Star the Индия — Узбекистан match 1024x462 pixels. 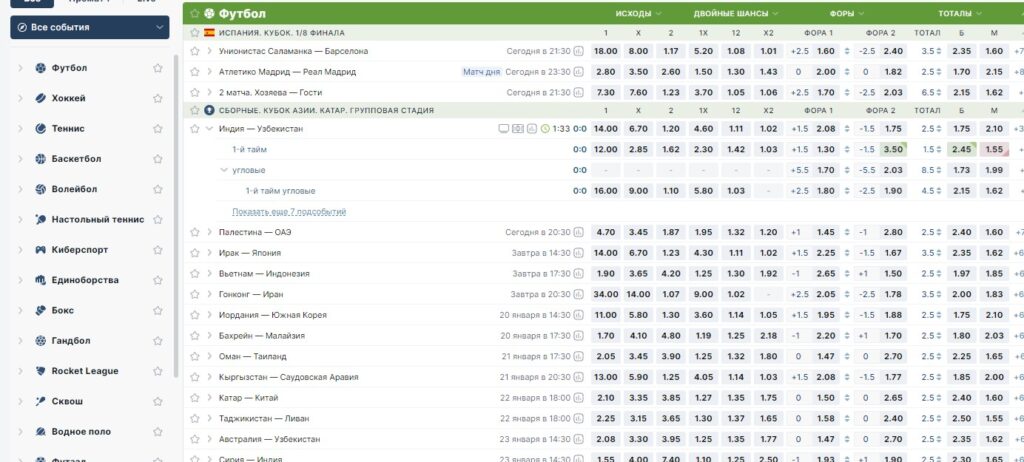pyautogui.click(x=195, y=129)
